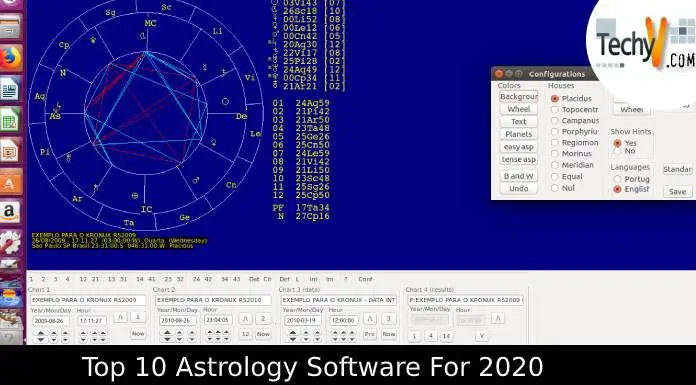Viewport: 696px width, 385px height.
Task: Click the ^ button in Chart 1
Action: click(x=120, y=317)
